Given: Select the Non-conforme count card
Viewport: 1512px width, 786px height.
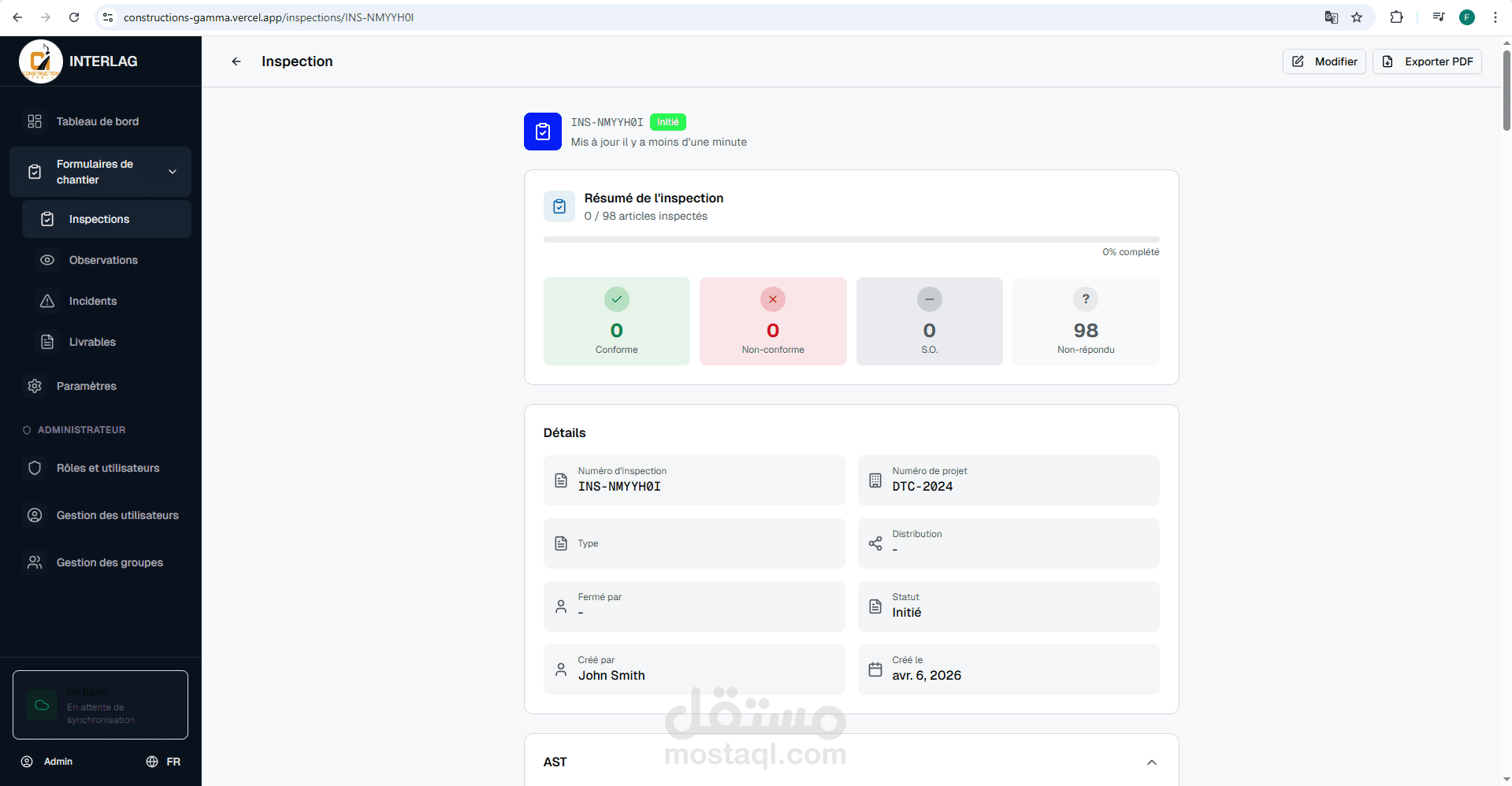Looking at the screenshot, I should (773, 321).
